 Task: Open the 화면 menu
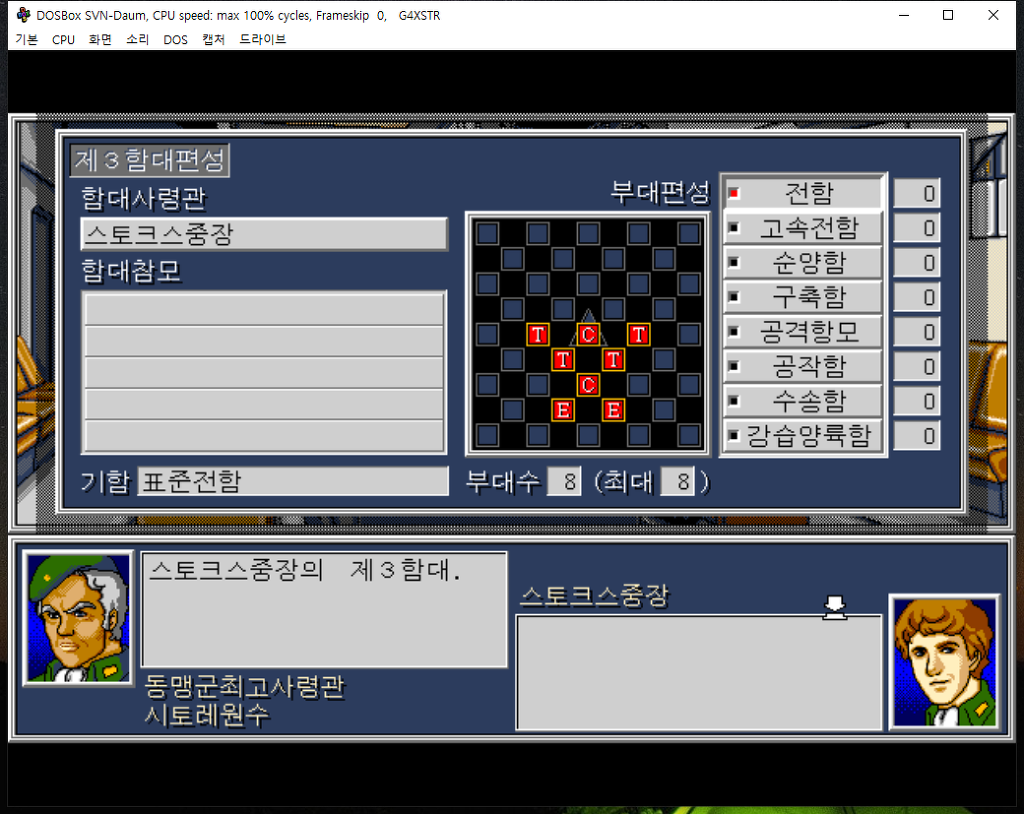pos(100,39)
